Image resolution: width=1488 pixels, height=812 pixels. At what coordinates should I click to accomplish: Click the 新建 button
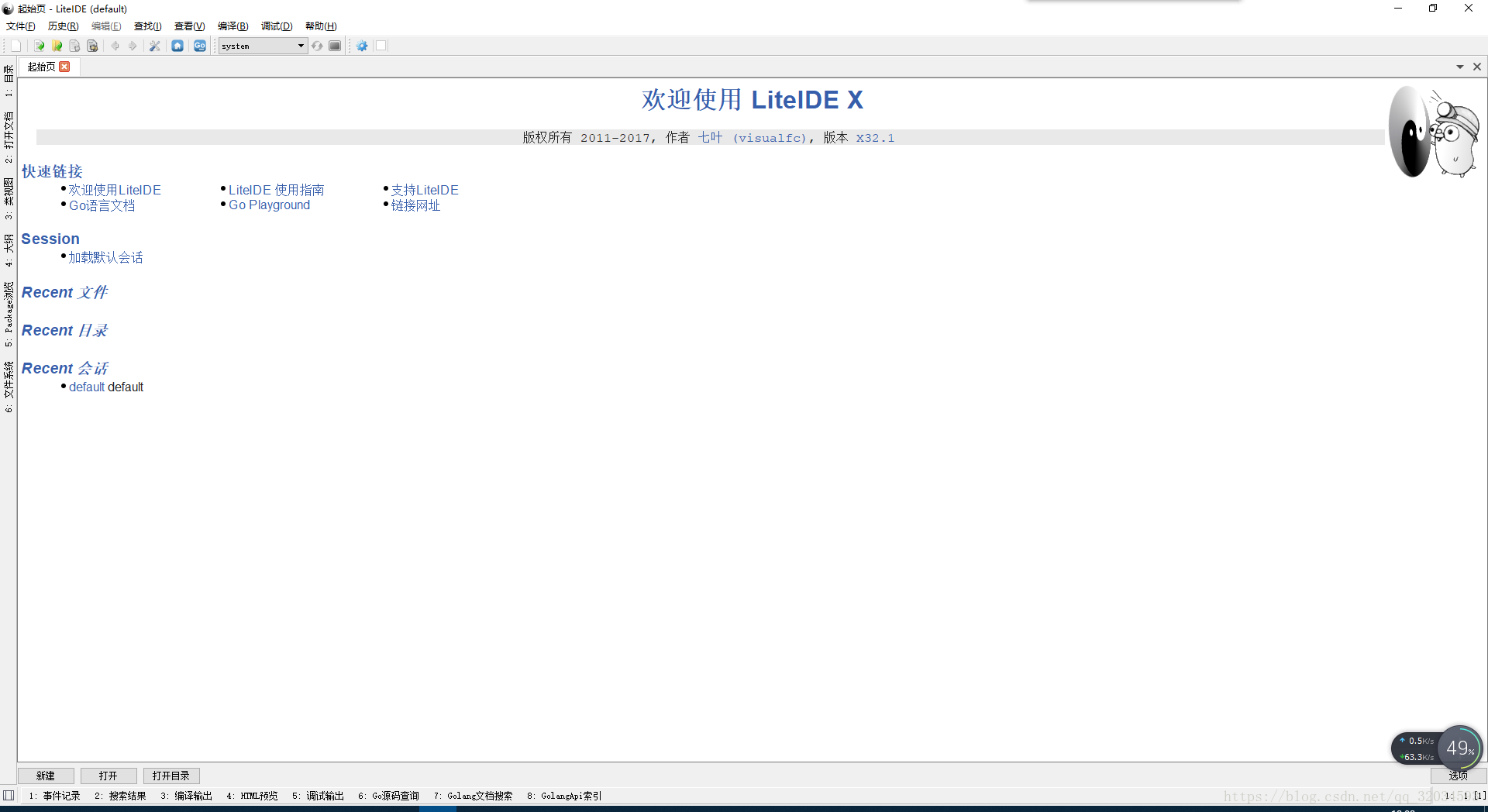(x=46, y=776)
